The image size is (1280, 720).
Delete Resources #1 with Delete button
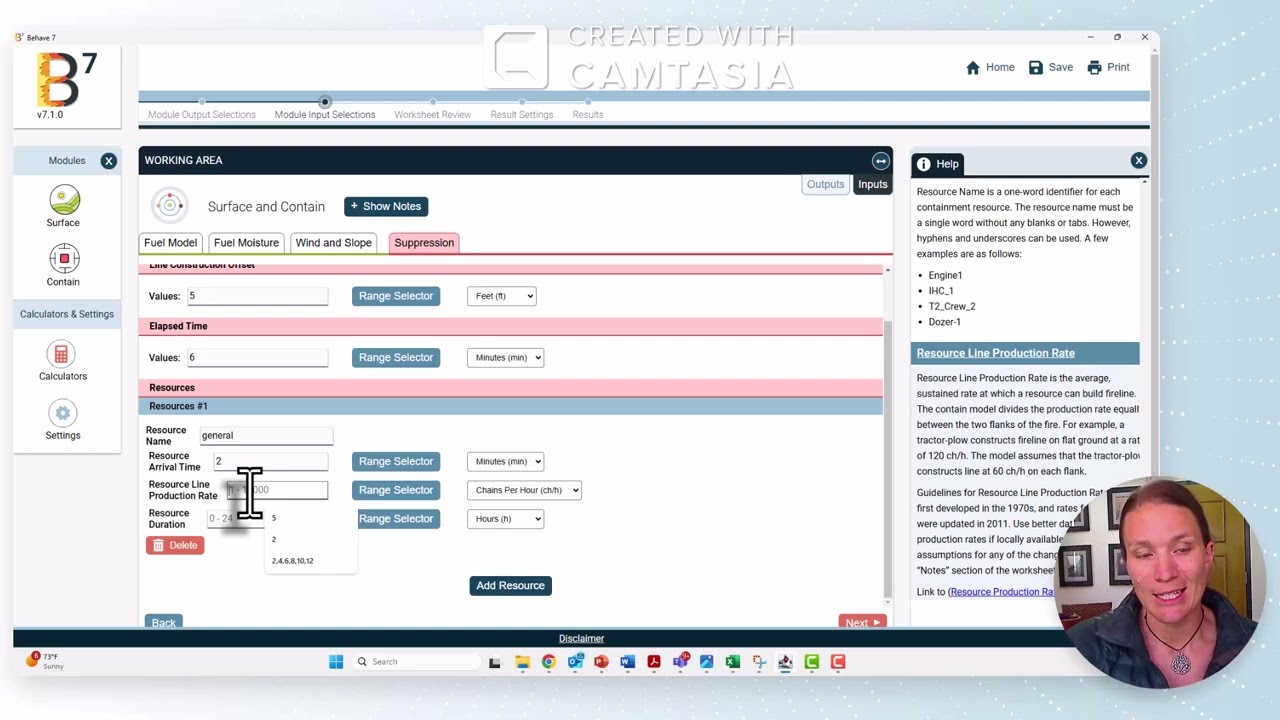click(175, 545)
